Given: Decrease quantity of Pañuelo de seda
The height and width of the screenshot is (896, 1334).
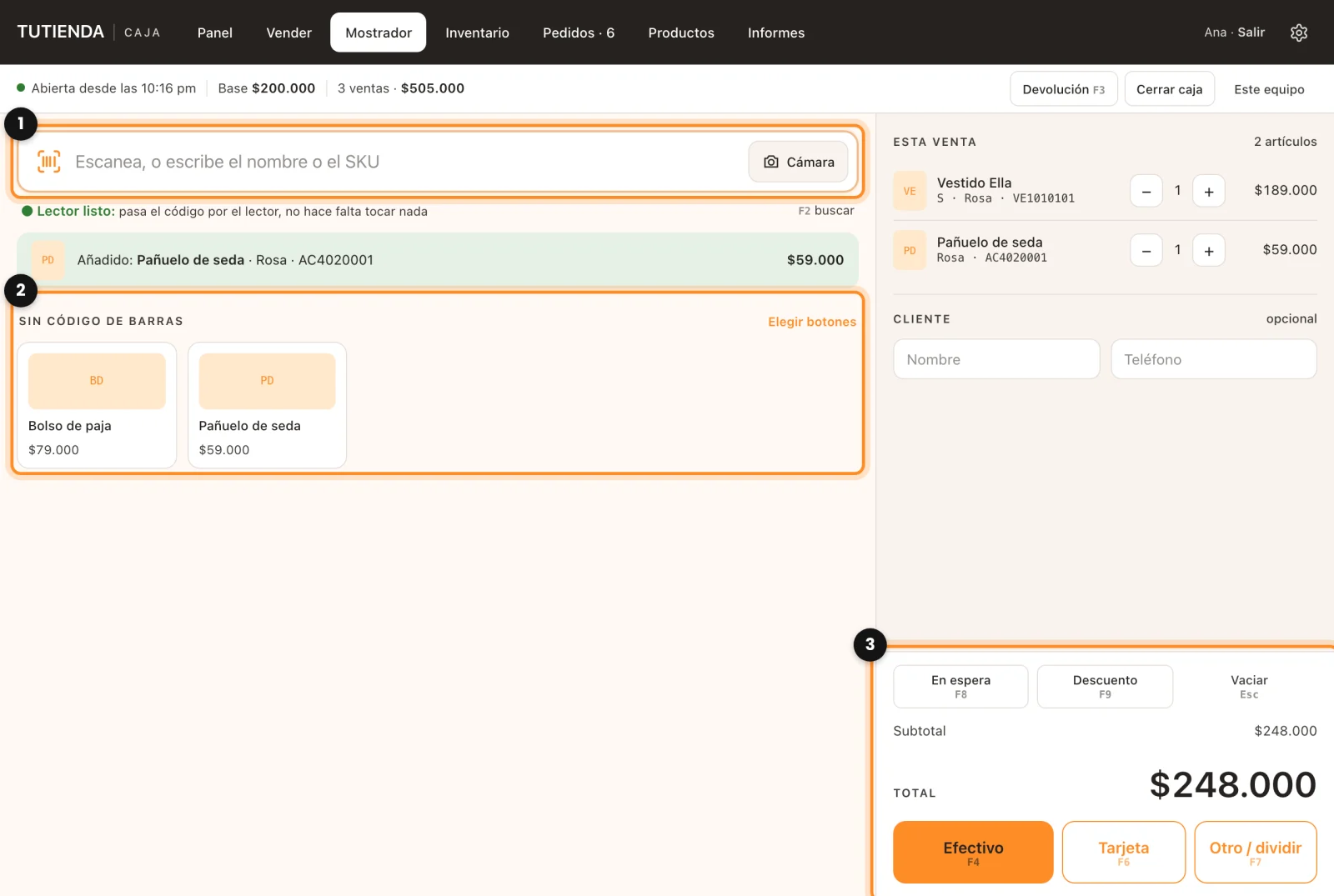Looking at the screenshot, I should point(1146,250).
